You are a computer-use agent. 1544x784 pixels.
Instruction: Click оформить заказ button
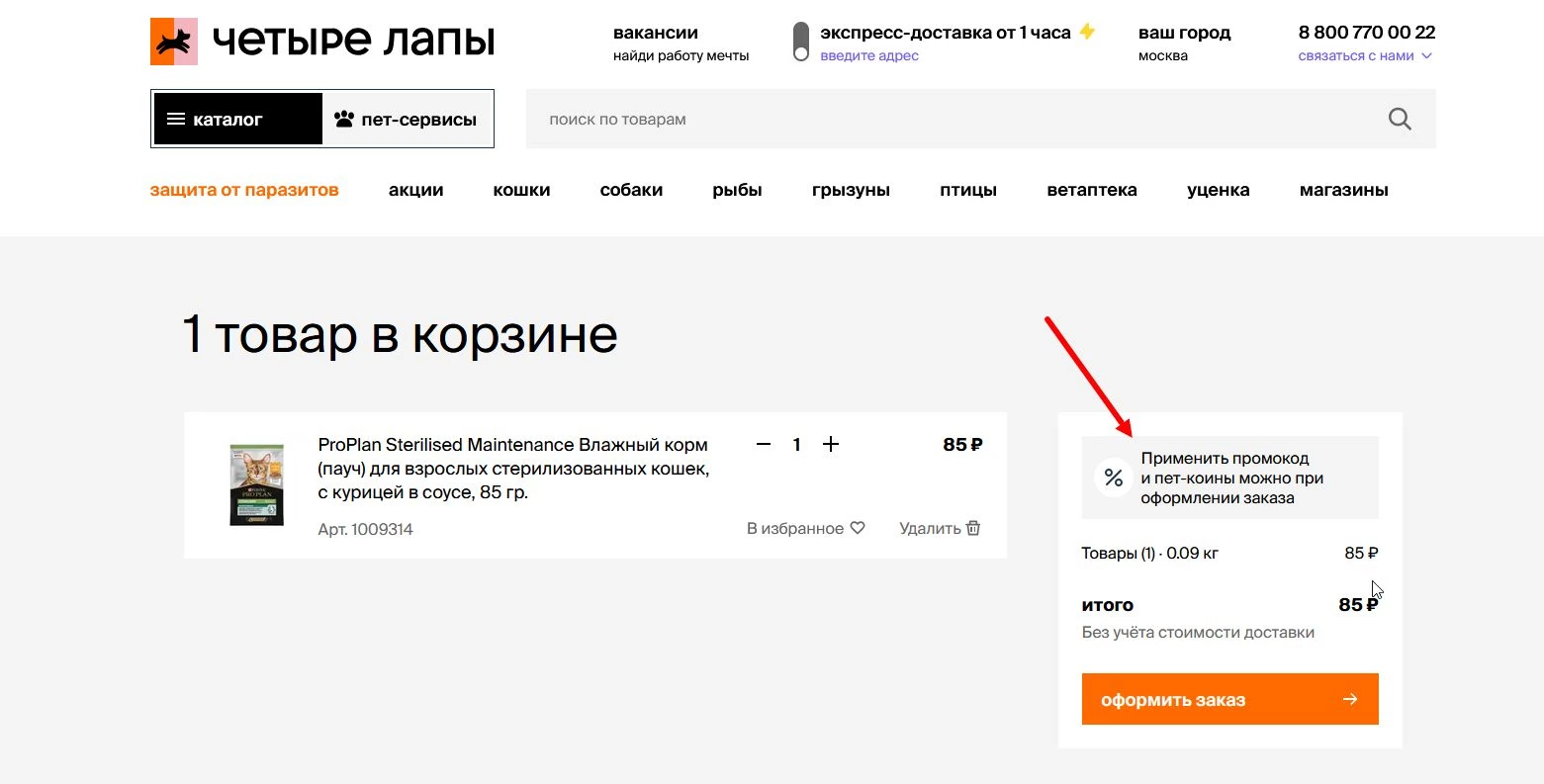(1228, 698)
